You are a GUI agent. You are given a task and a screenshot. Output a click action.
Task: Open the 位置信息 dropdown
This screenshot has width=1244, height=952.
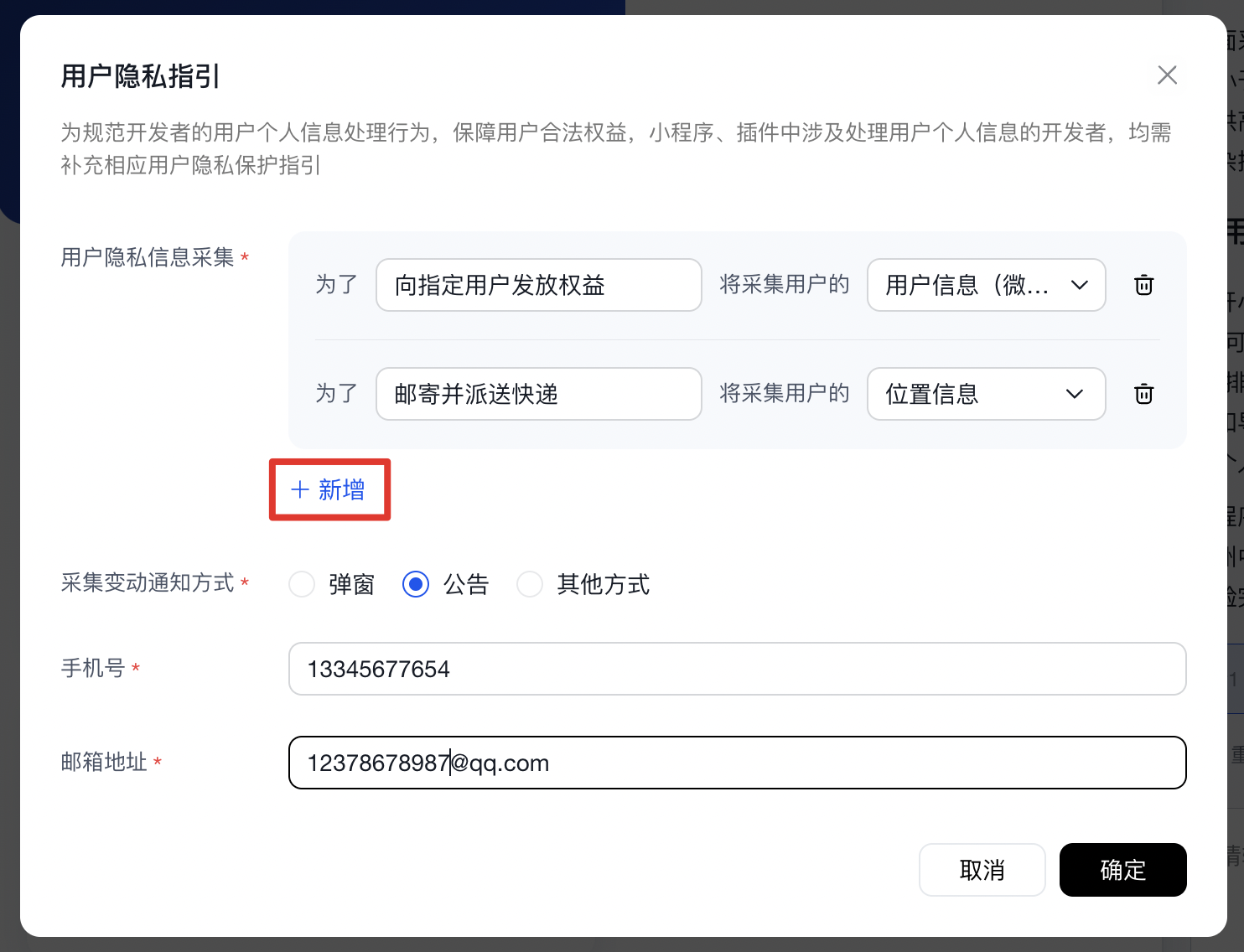986,394
